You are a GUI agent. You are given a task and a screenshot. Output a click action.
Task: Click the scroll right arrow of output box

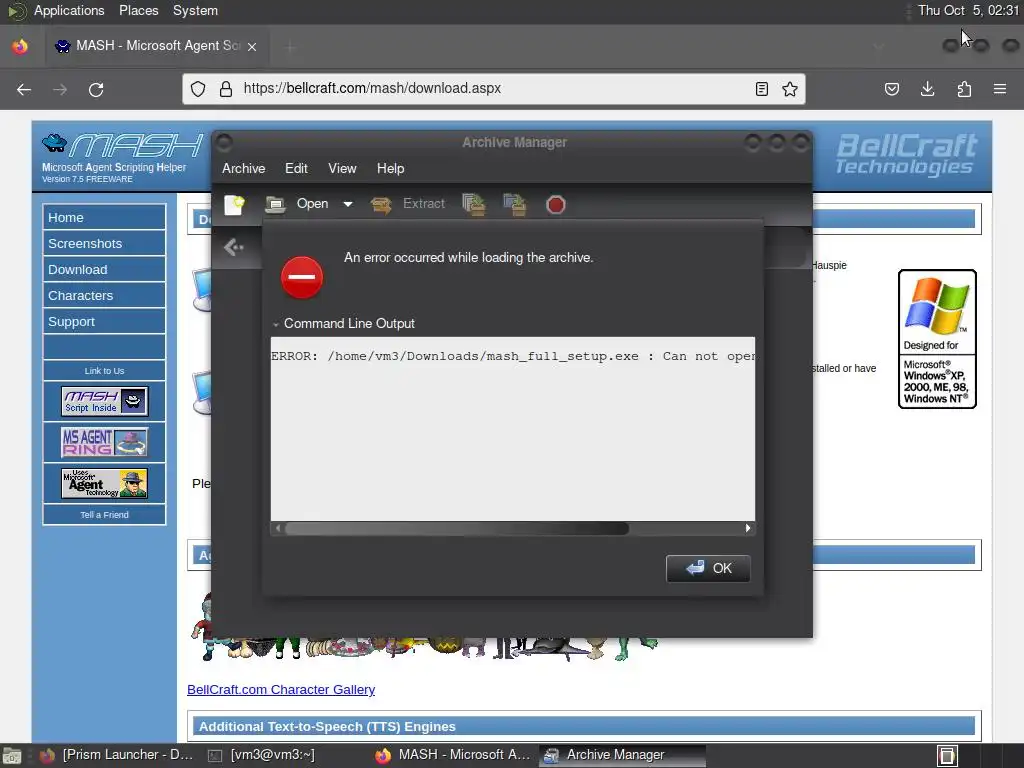(x=748, y=528)
